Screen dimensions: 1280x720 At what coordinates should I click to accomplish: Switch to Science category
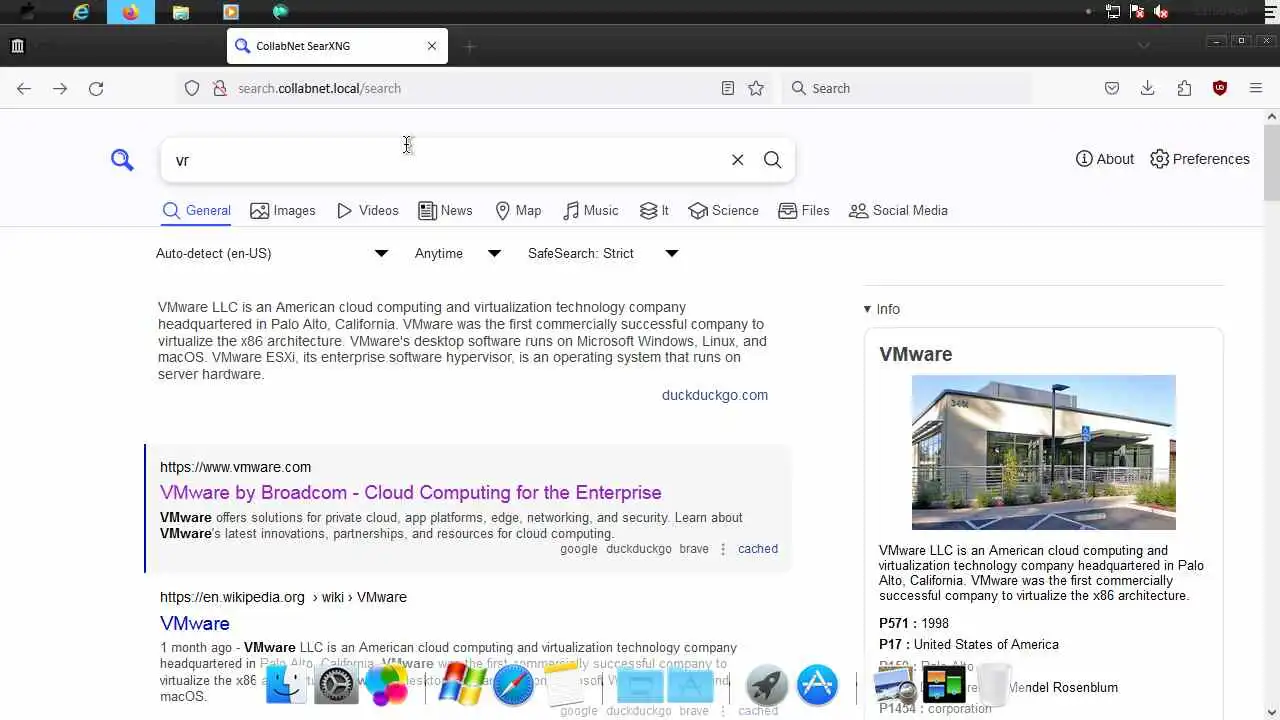(x=724, y=211)
